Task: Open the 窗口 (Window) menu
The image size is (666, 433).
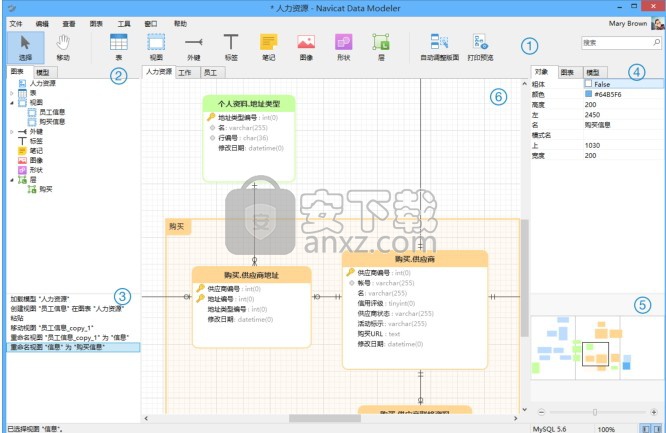Action: pos(151,24)
